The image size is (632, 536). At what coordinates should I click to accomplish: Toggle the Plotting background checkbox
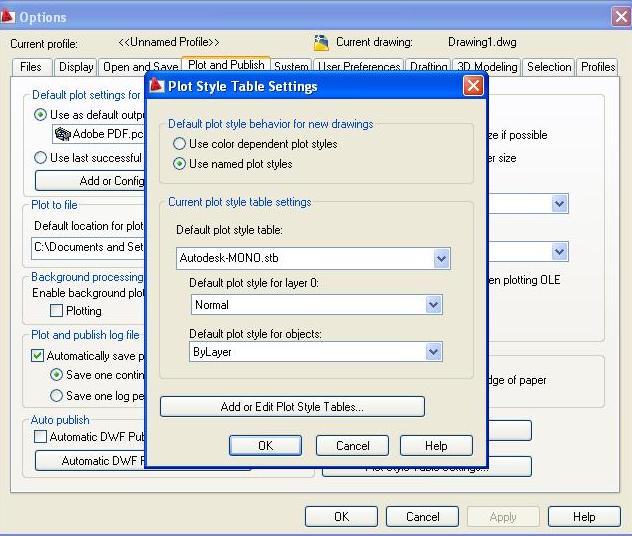click(x=56, y=310)
